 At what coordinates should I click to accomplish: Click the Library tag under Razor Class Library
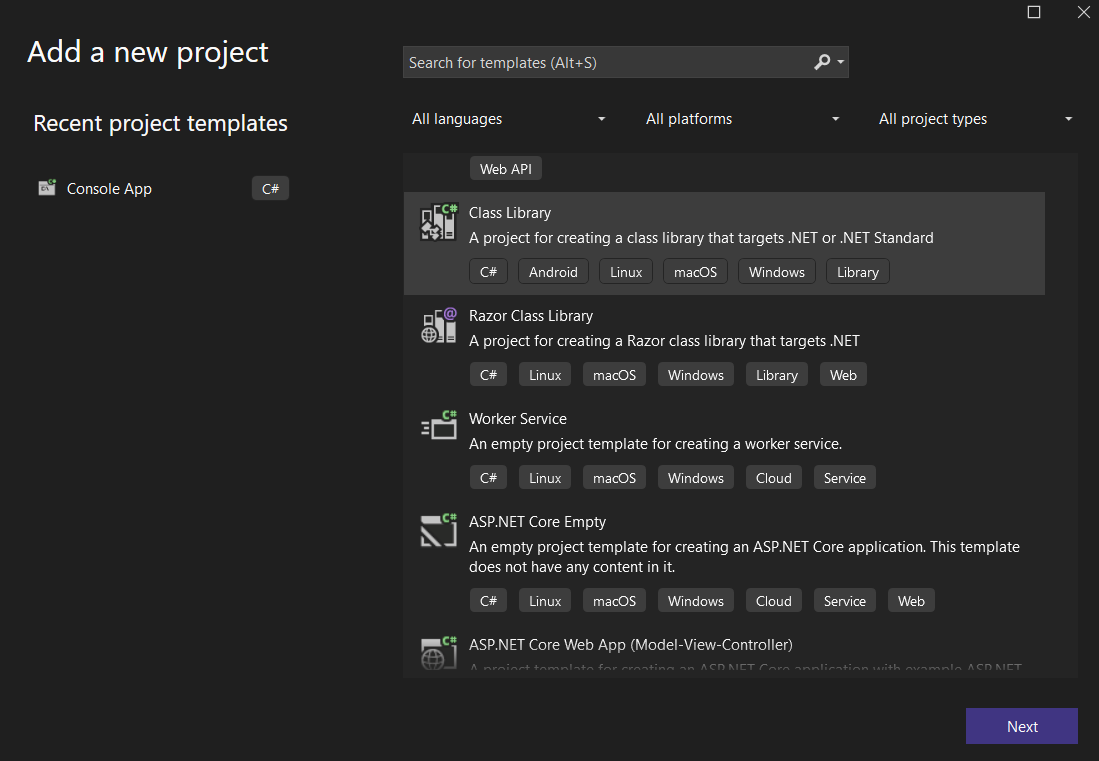click(777, 375)
